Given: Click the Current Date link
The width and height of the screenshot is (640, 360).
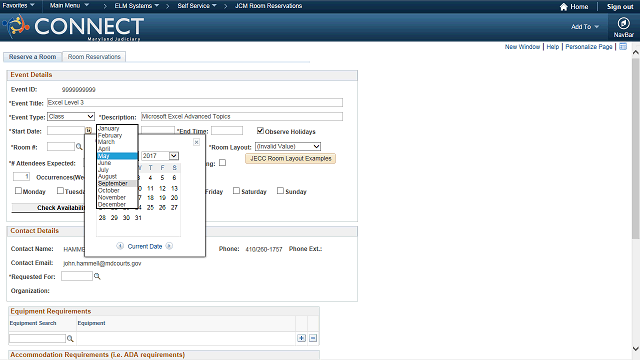Looking at the screenshot, I should (x=145, y=246).
